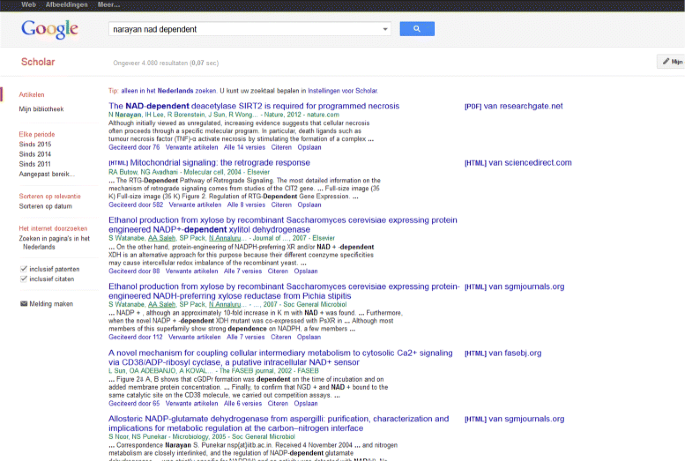The height and width of the screenshot is (461, 685).
Task: Click Opslaan under Geciteerd door 88
Action: 306,271
